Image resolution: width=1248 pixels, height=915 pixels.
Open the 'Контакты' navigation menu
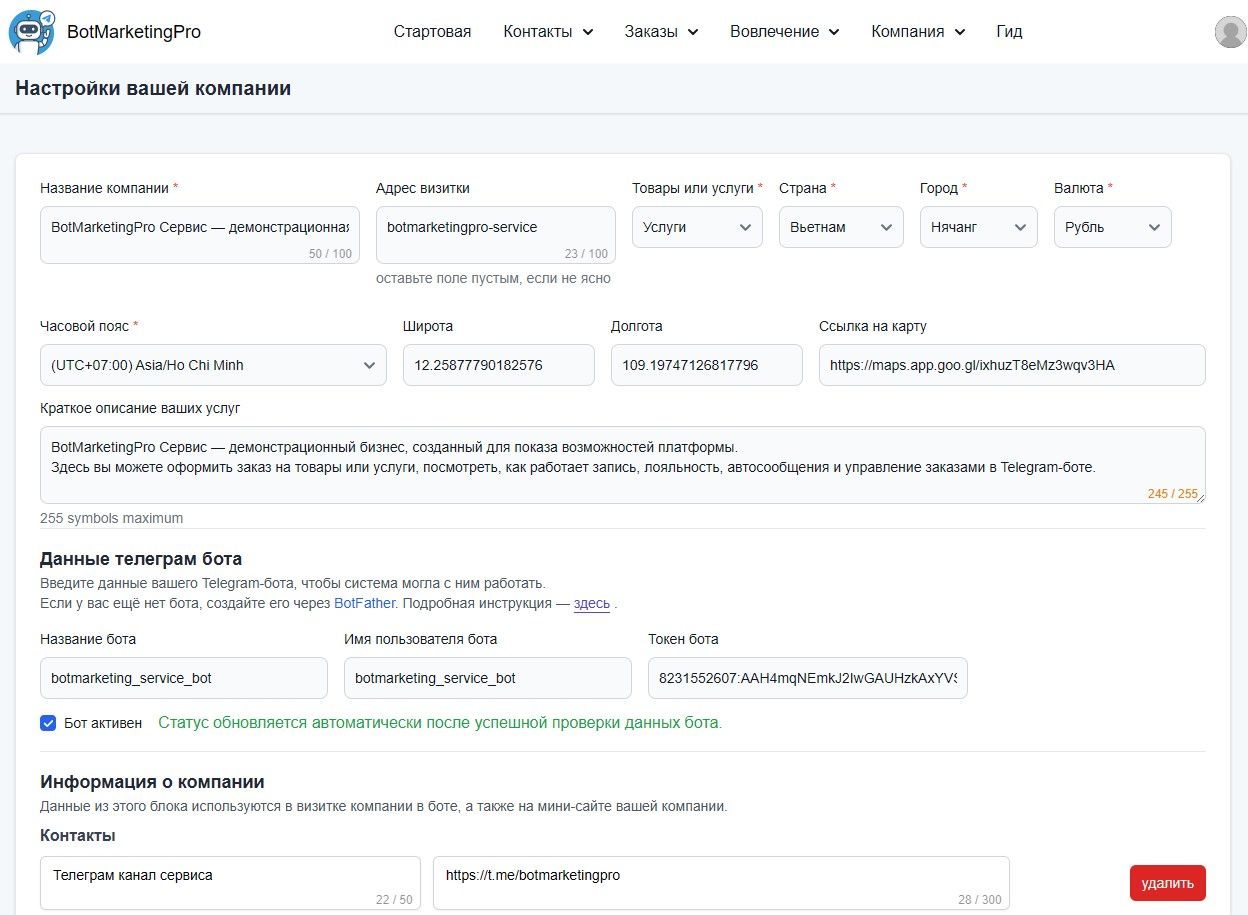point(548,32)
